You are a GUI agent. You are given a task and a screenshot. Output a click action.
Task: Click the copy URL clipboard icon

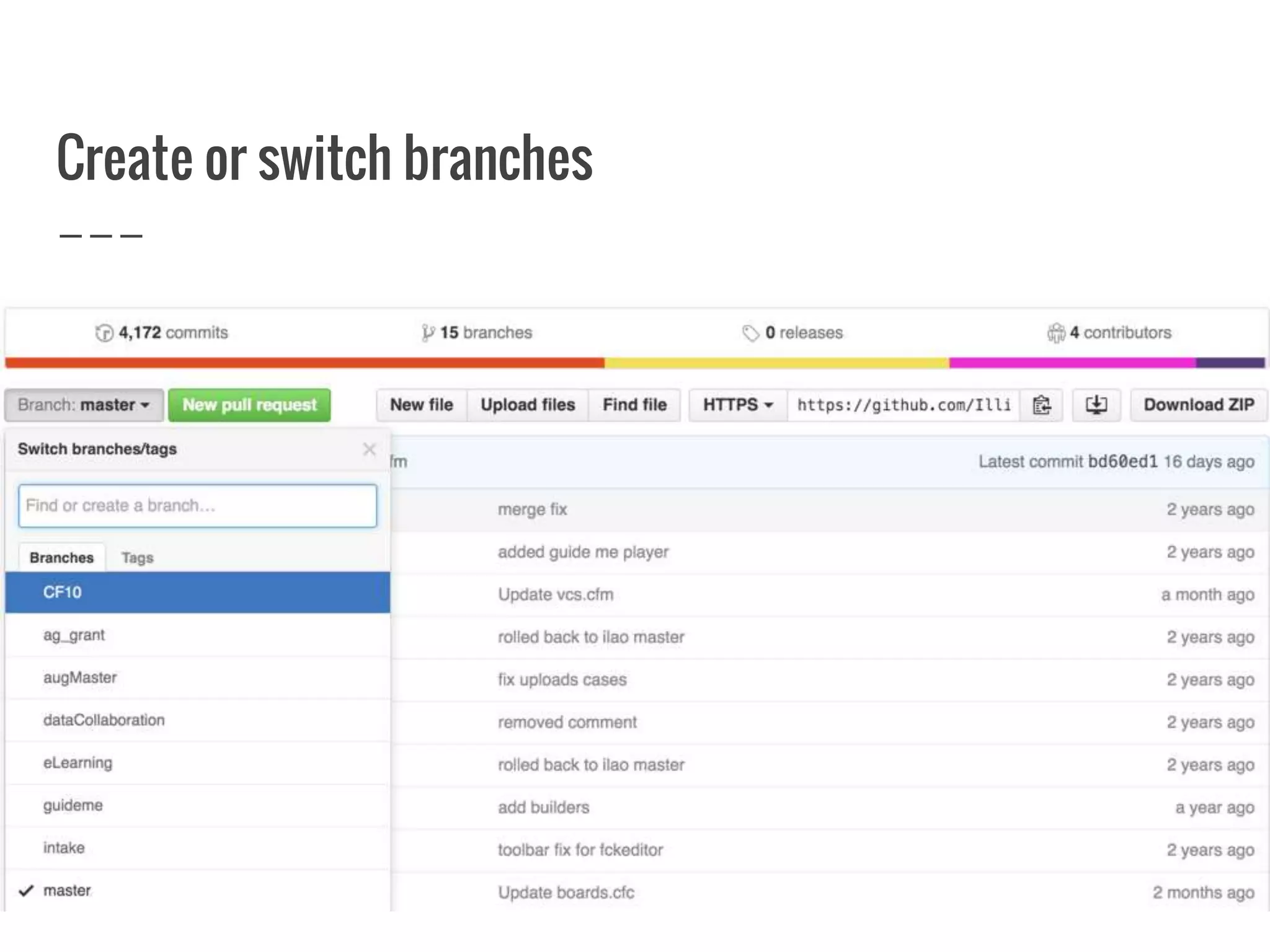point(1041,405)
